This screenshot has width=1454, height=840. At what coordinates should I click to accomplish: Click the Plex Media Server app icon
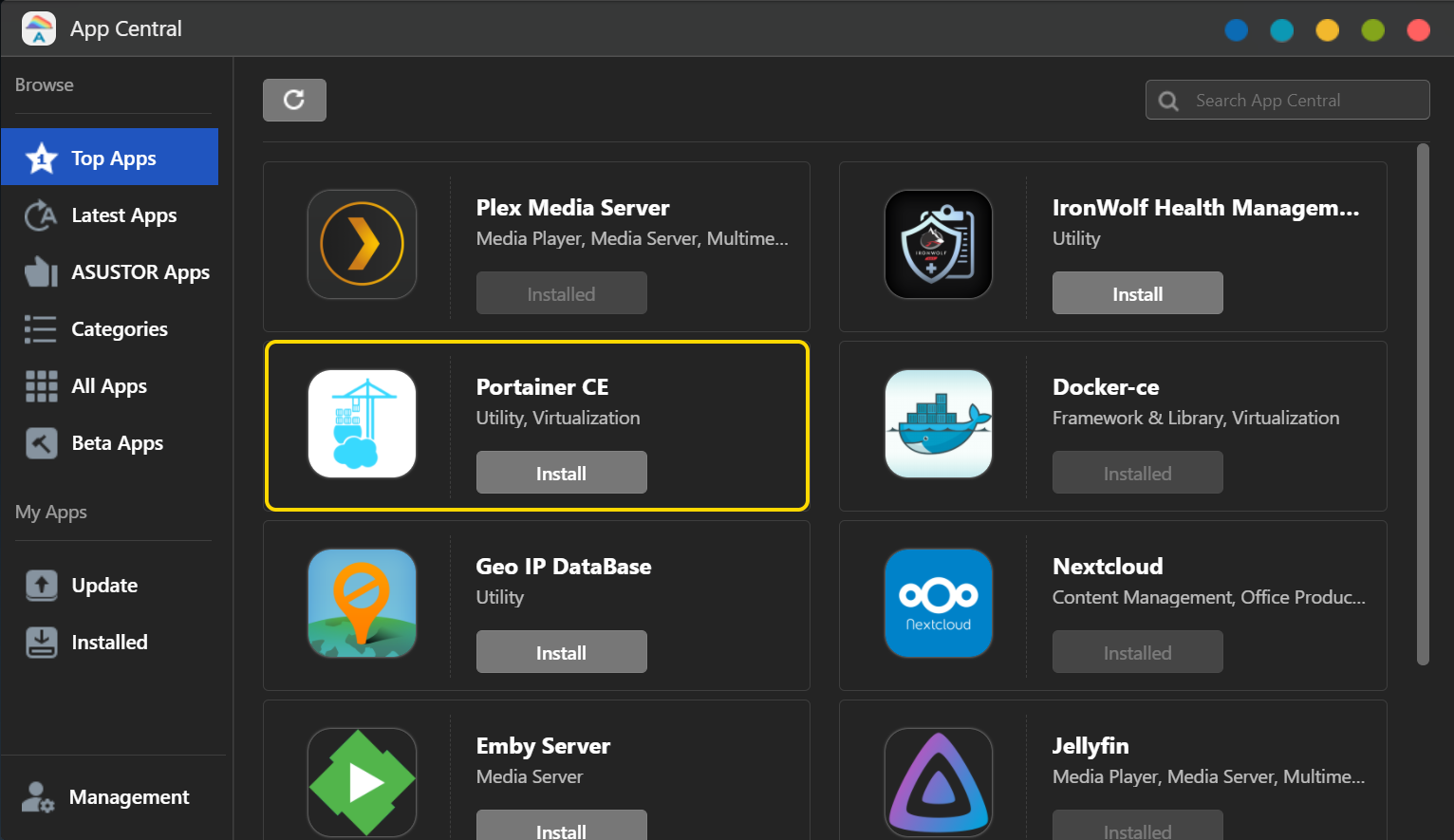[x=363, y=244]
